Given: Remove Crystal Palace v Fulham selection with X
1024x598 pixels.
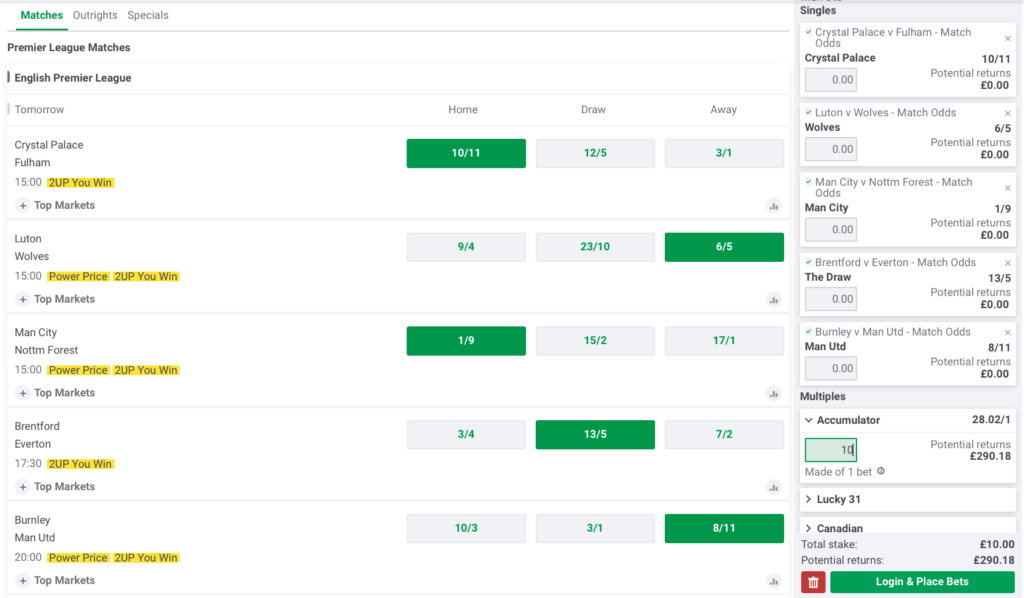Looking at the screenshot, I should [1007, 38].
